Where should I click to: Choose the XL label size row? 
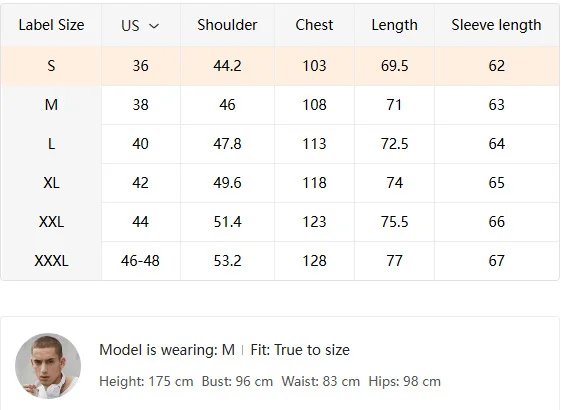(x=280, y=183)
